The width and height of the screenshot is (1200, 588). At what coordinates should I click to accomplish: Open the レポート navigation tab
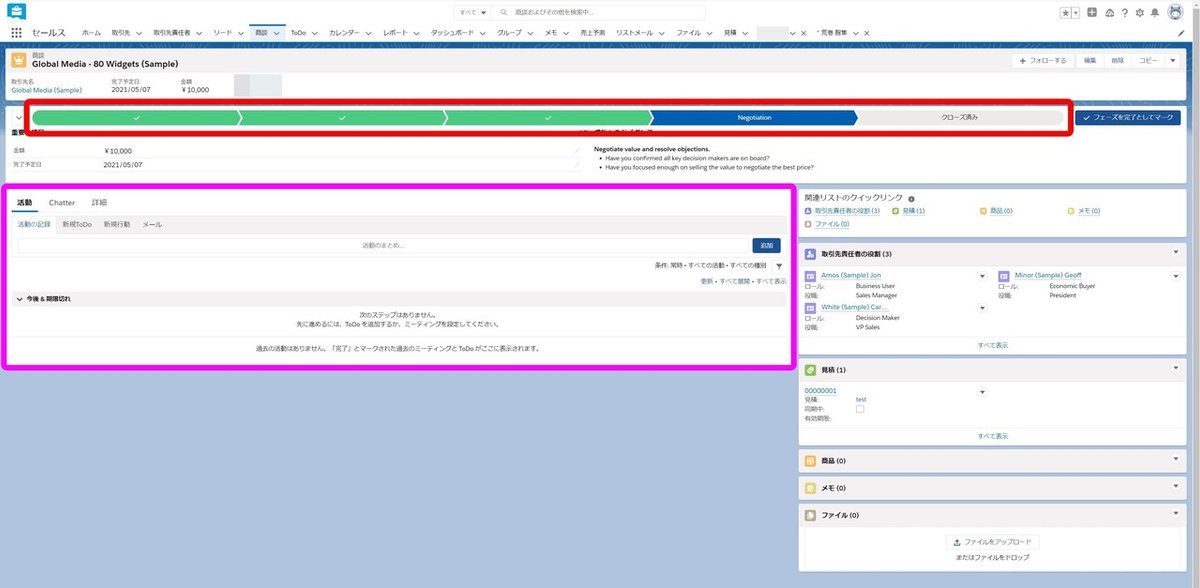pyautogui.click(x=395, y=33)
